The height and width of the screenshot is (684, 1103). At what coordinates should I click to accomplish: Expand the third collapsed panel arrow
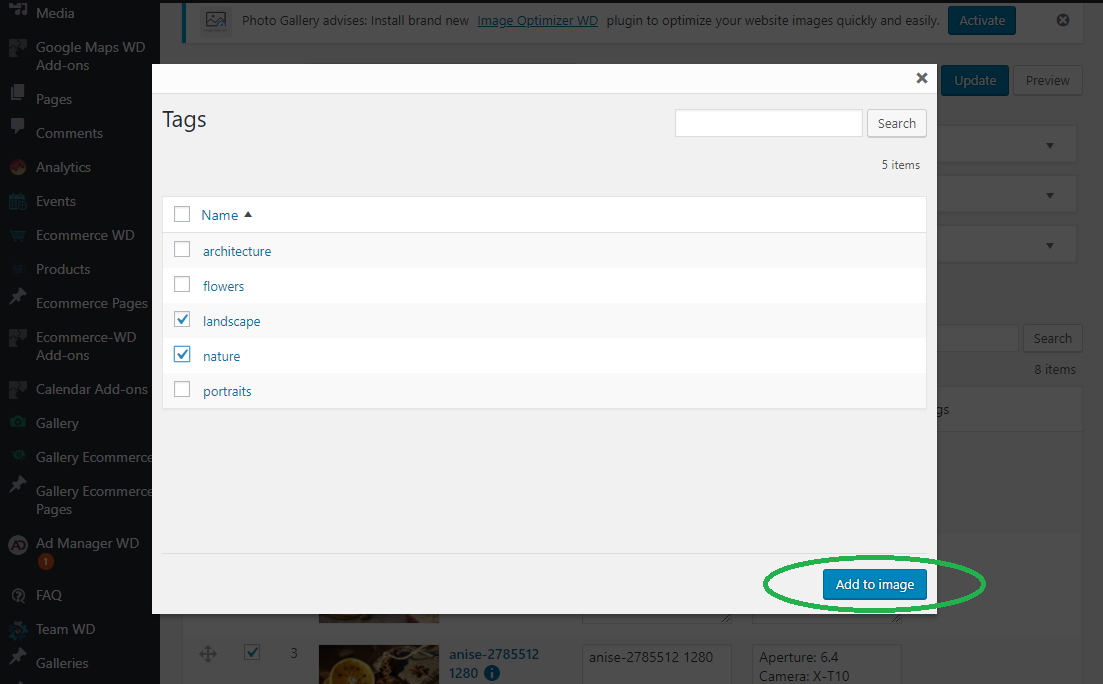(x=1050, y=246)
